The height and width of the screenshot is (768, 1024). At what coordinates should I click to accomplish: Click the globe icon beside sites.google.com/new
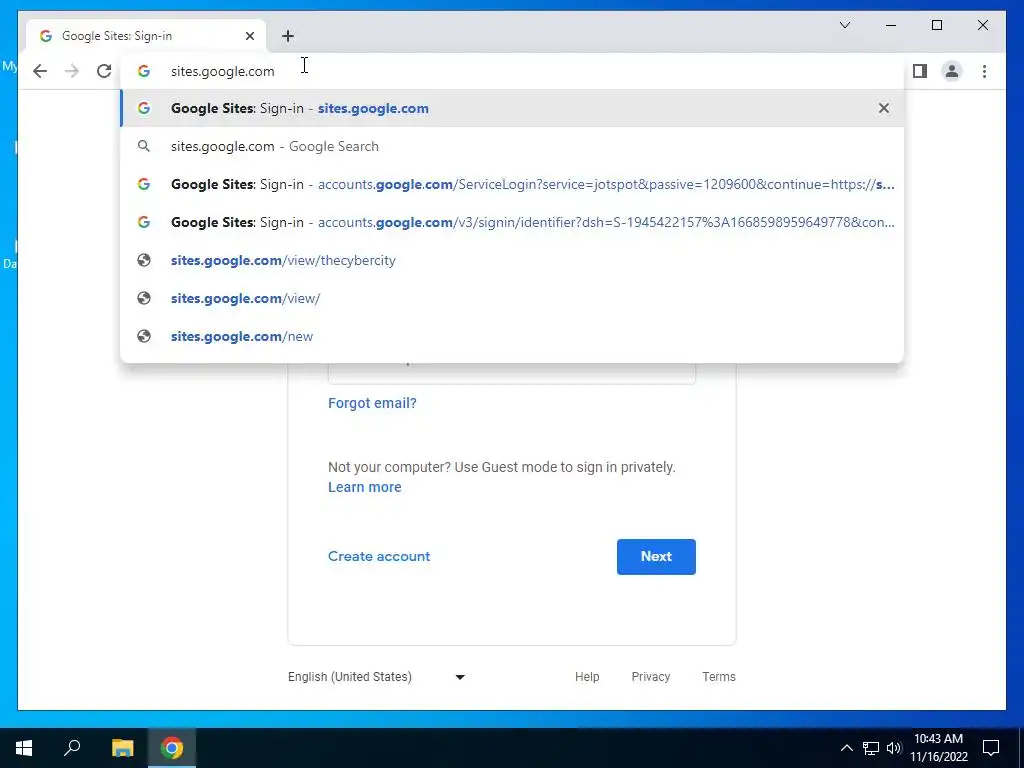coord(144,336)
